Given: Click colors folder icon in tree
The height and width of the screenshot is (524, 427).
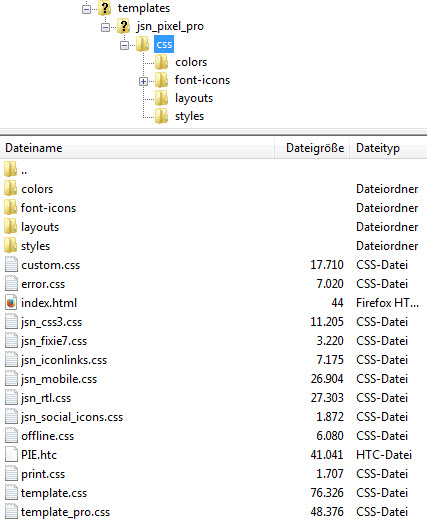Looking at the screenshot, I should coord(162,62).
